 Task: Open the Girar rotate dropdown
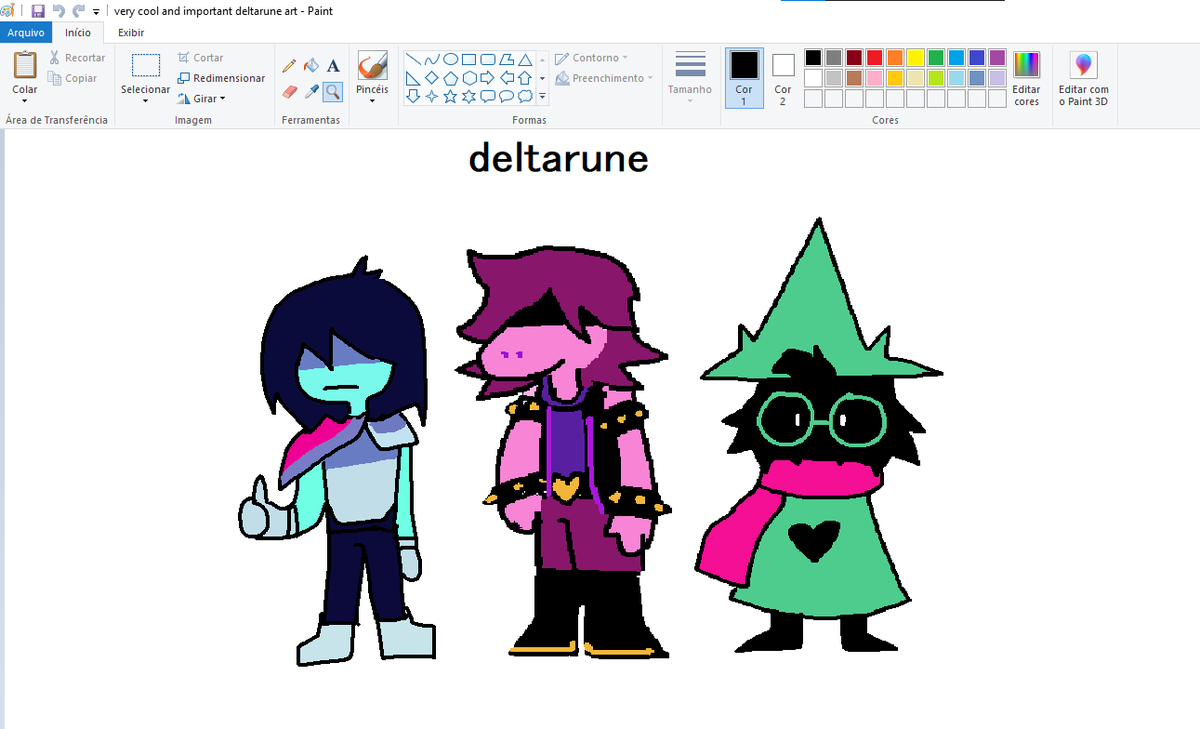tap(201, 98)
